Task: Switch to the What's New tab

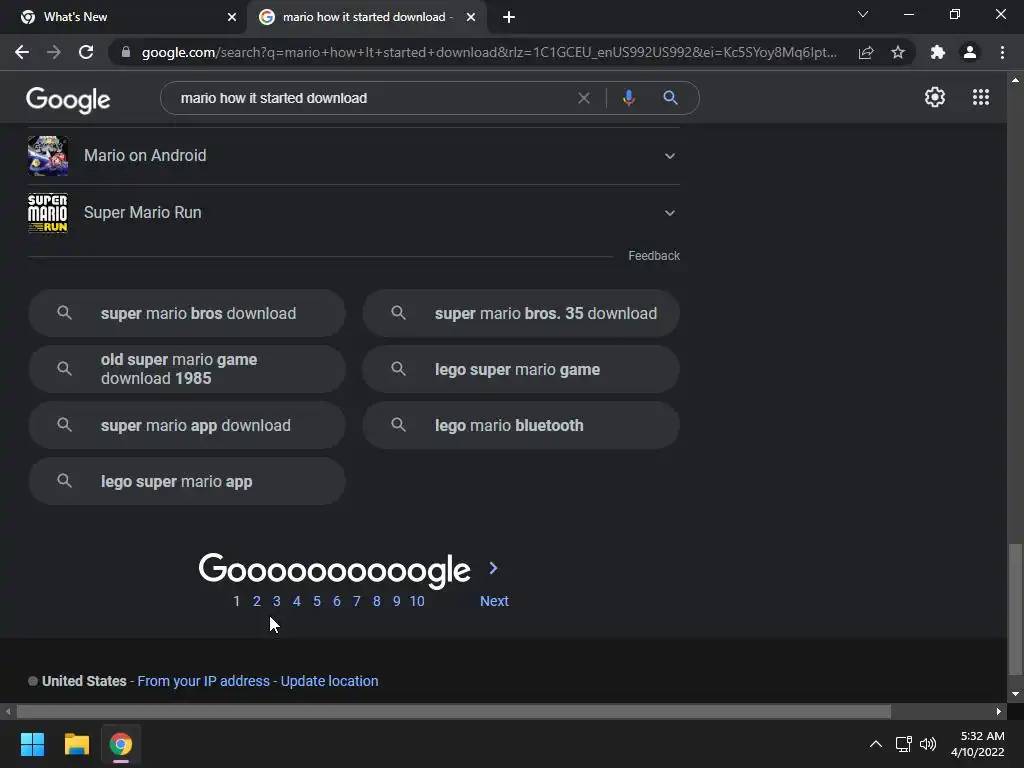Action: (123, 17)
